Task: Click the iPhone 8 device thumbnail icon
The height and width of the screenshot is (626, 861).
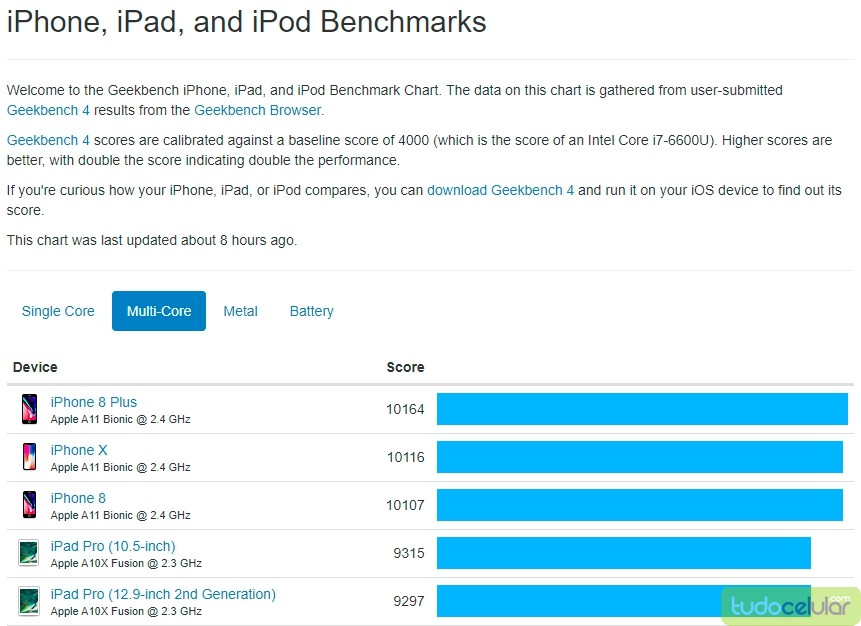Action: [x=29, y=505]
